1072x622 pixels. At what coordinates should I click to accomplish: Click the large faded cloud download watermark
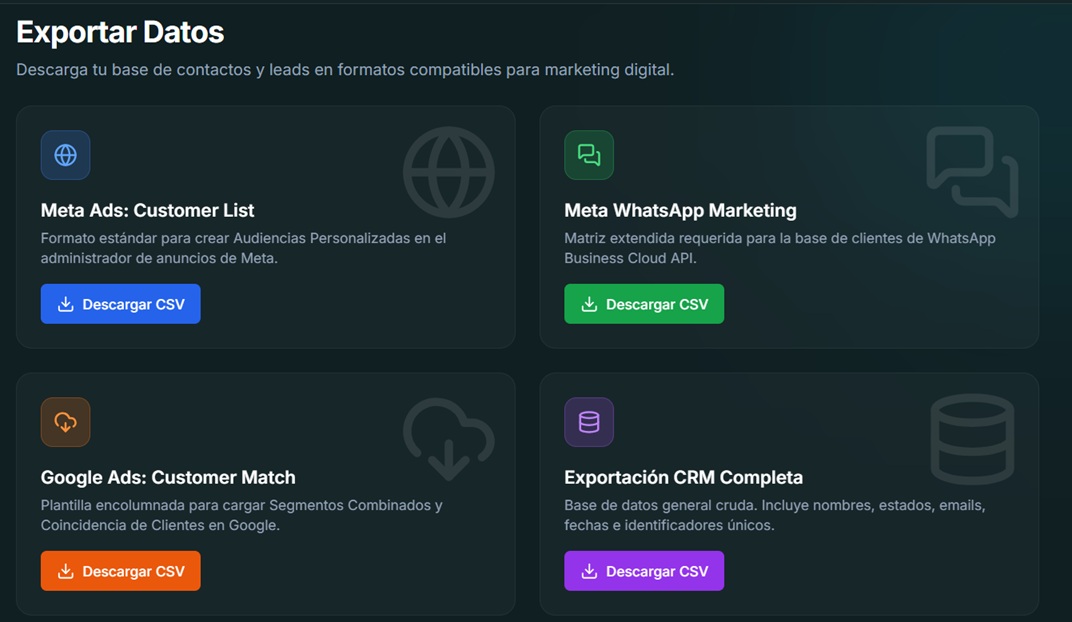pos(448,439)
